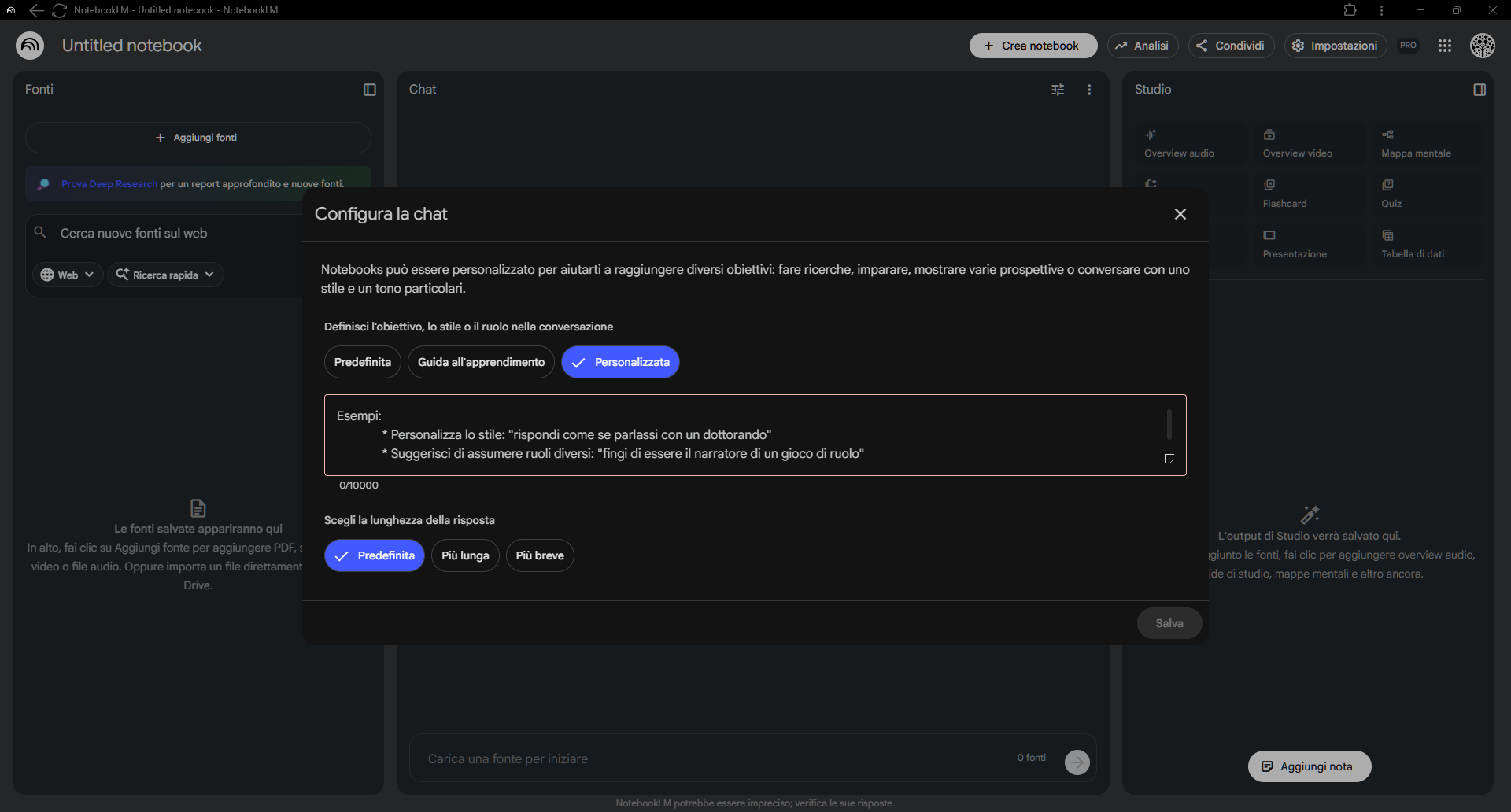Image resolution: width=1511 pixels, height=812 pixels.
Task: Click the Crea notebook button
Action: [x=1033, y=46]
